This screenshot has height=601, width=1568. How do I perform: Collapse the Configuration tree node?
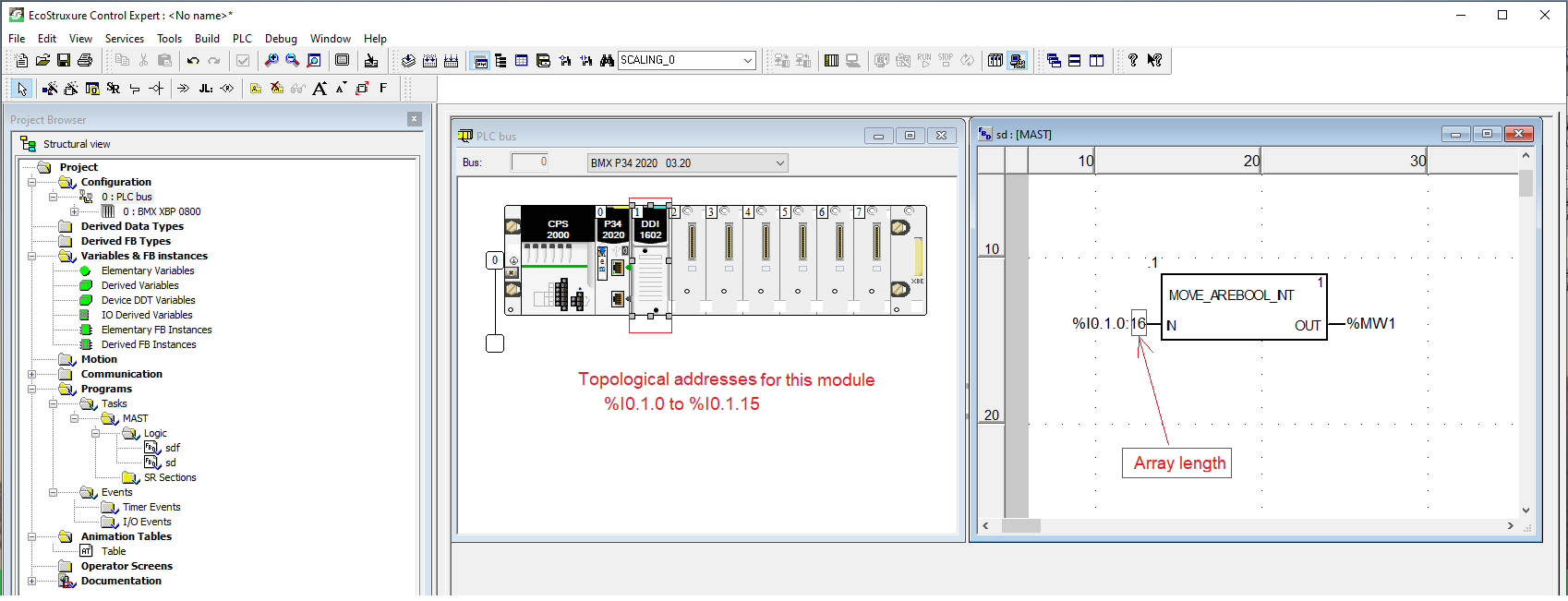(x=31, y=182)
